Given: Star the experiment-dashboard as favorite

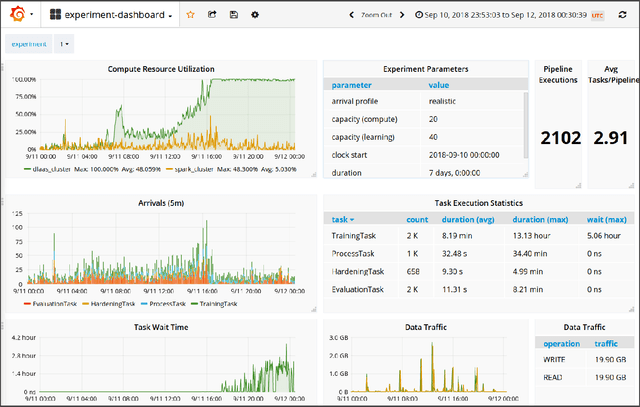Looking at the screenshot, I should [191, 15].
